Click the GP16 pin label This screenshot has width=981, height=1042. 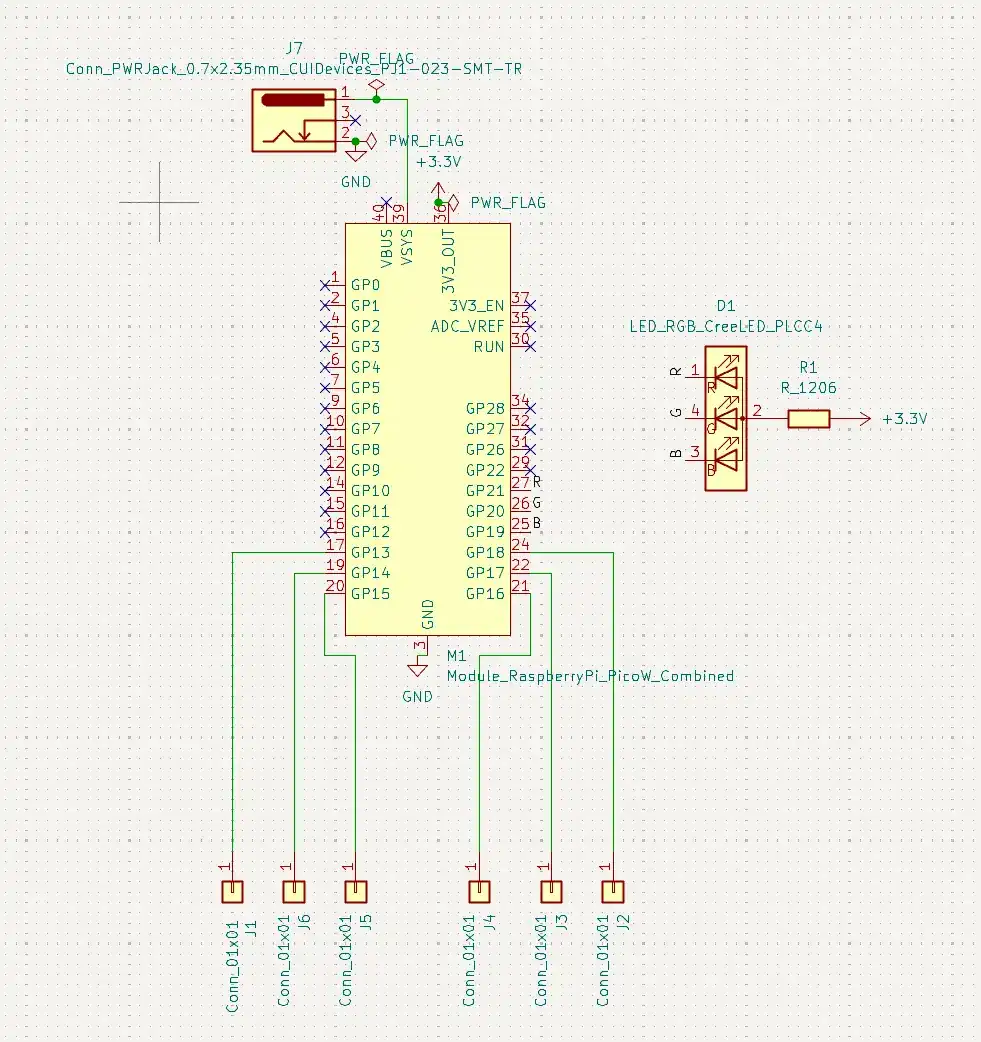tap(485, 594)
